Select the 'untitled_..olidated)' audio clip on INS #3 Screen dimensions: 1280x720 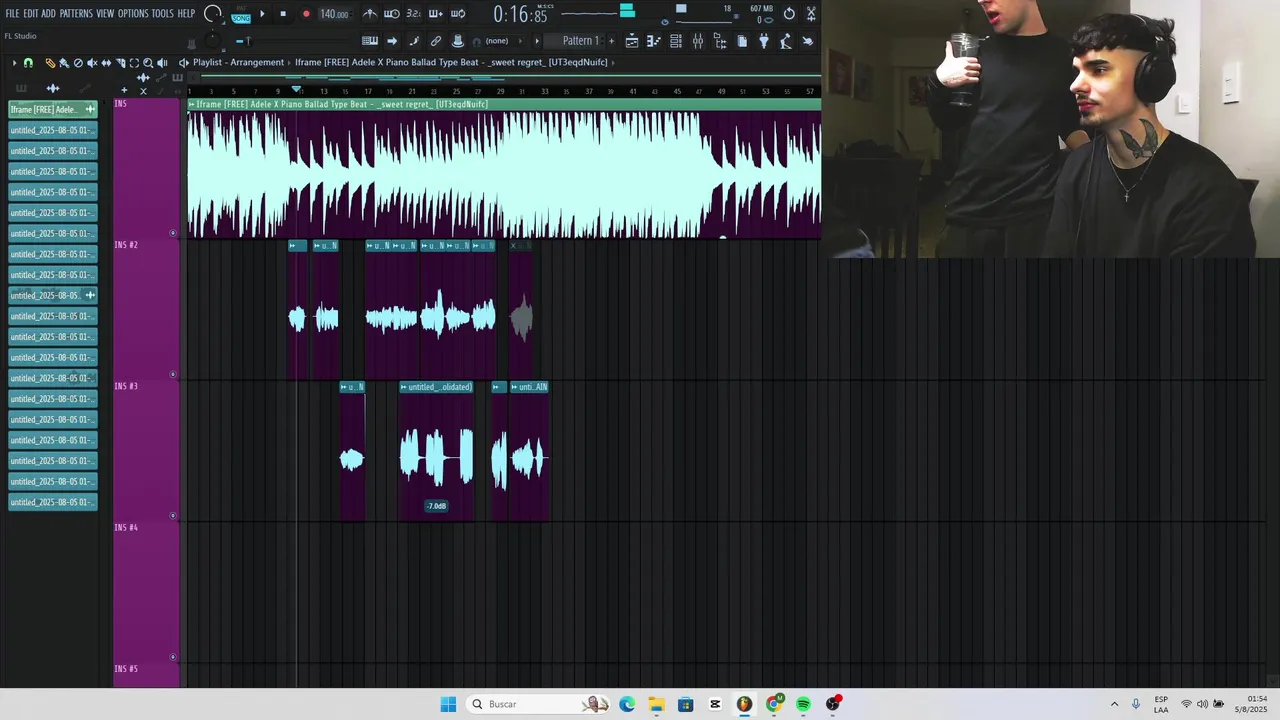point(436,452)
